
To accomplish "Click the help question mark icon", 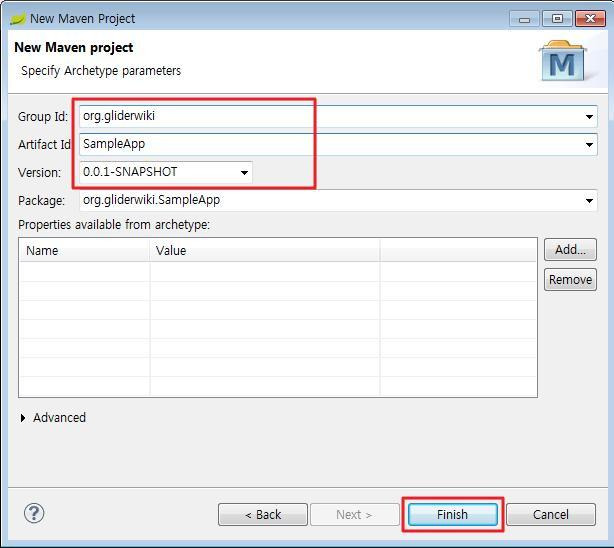I will tap(34, 513).
